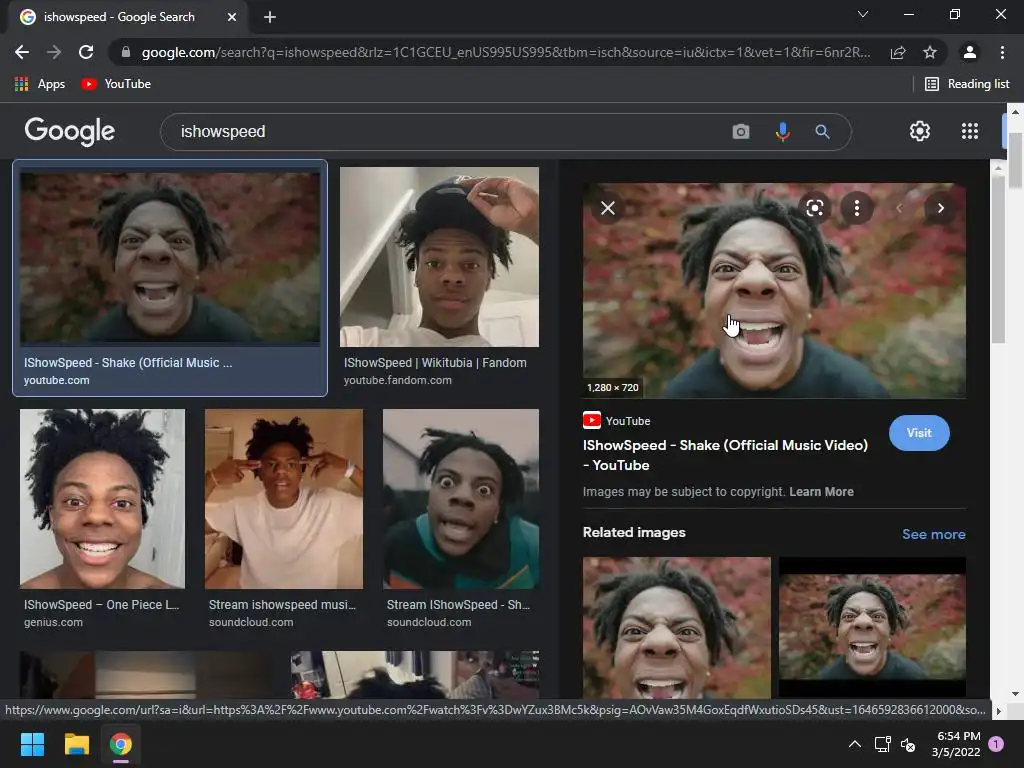
Task: Open the Reading list panel
Action: [967, 84]
